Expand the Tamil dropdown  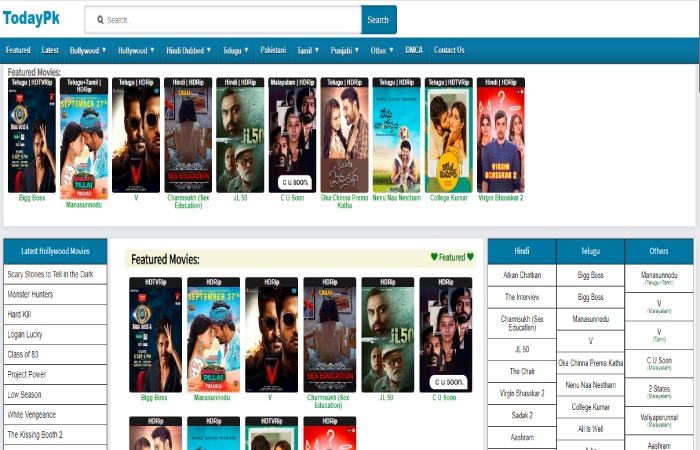[x=308, y=50]
